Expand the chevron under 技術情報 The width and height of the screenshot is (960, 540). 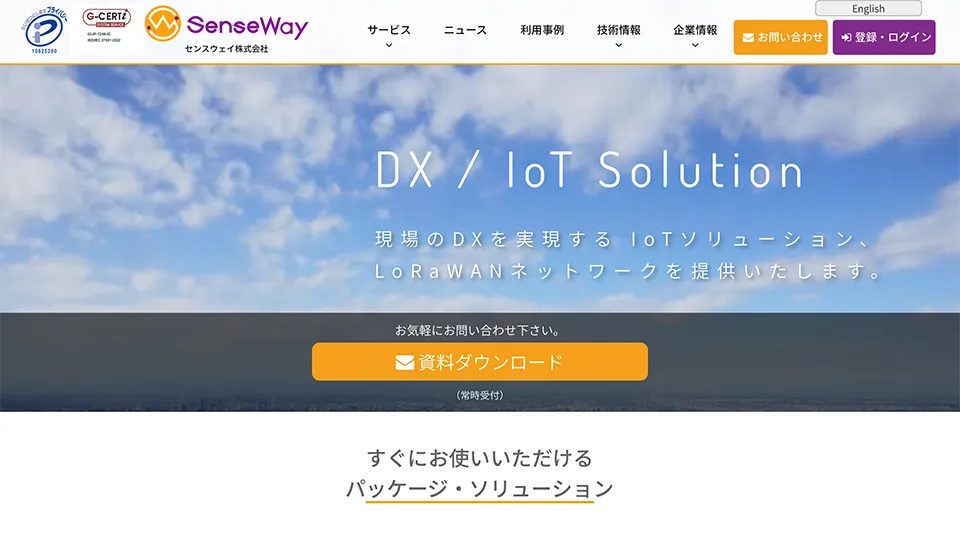(x=618, y=45)
